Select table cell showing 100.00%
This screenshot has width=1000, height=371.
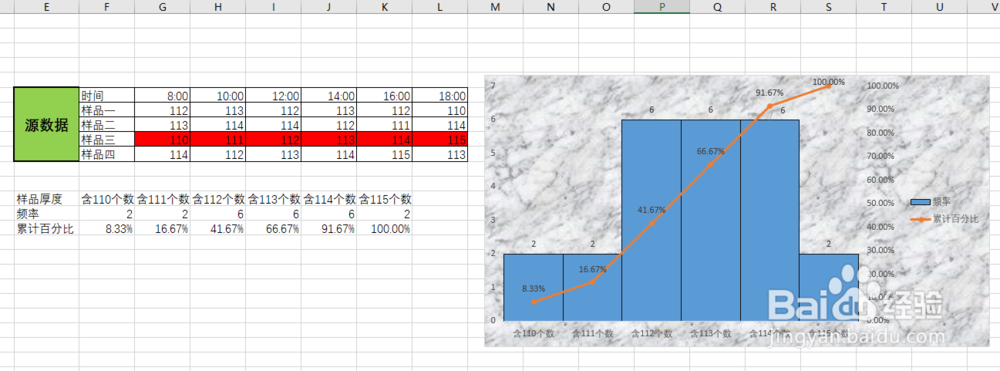[x=385, y=229]
